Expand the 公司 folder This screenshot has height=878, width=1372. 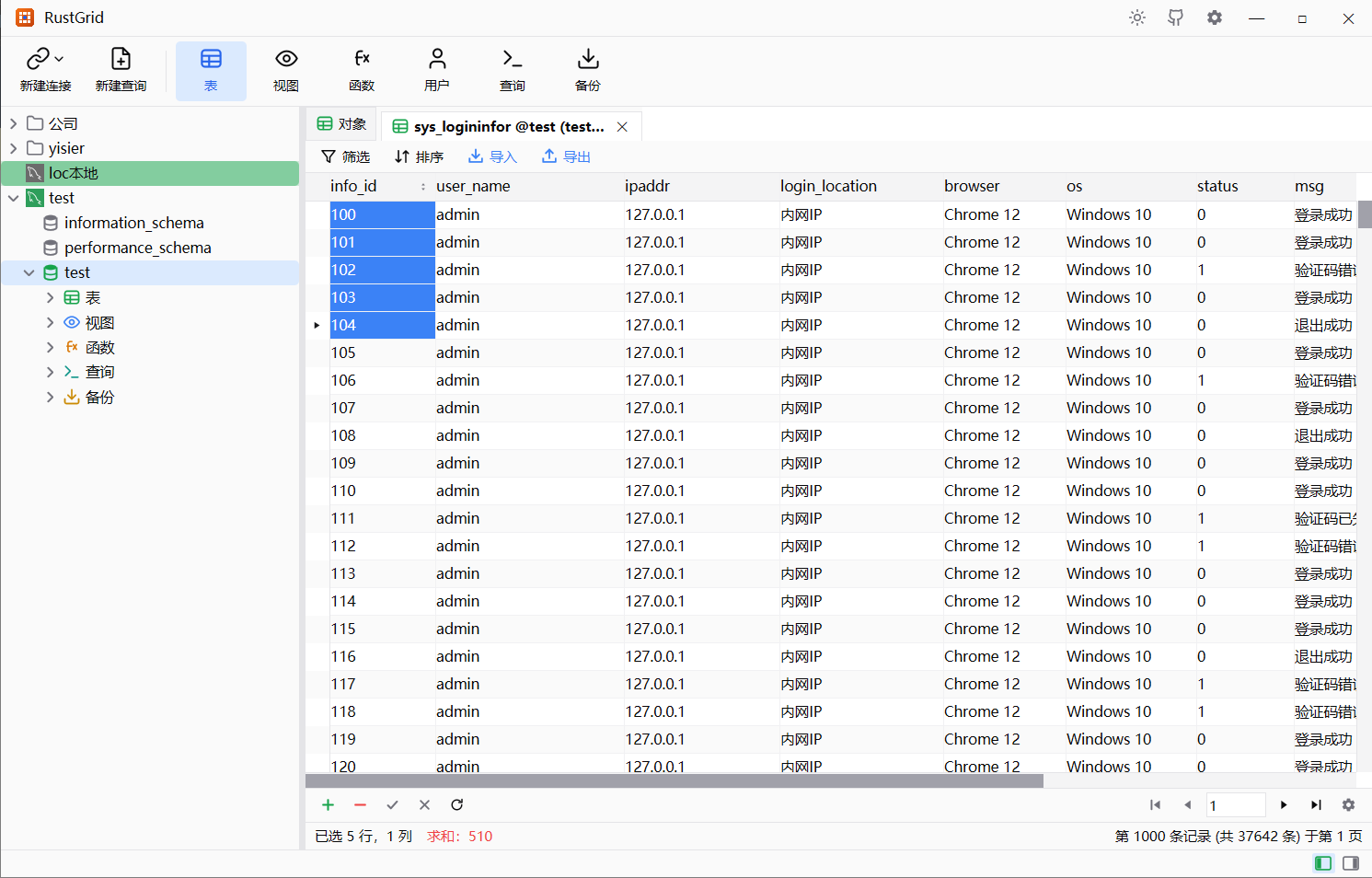click(14, 123)
